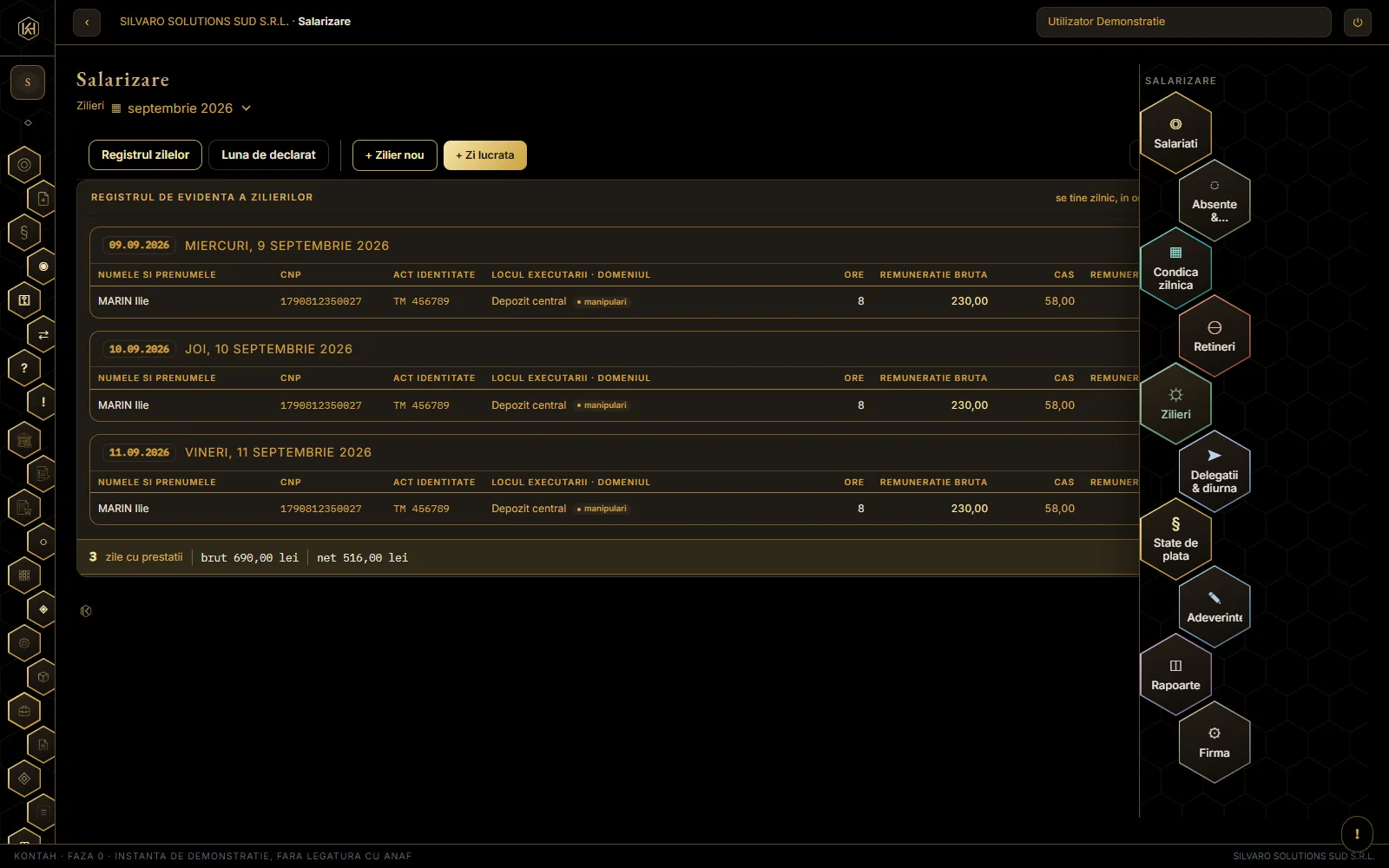Screen dimensions: 1389x868
Task: Click the gear hexagon in left sidebar
Action: tap(24, 643)
